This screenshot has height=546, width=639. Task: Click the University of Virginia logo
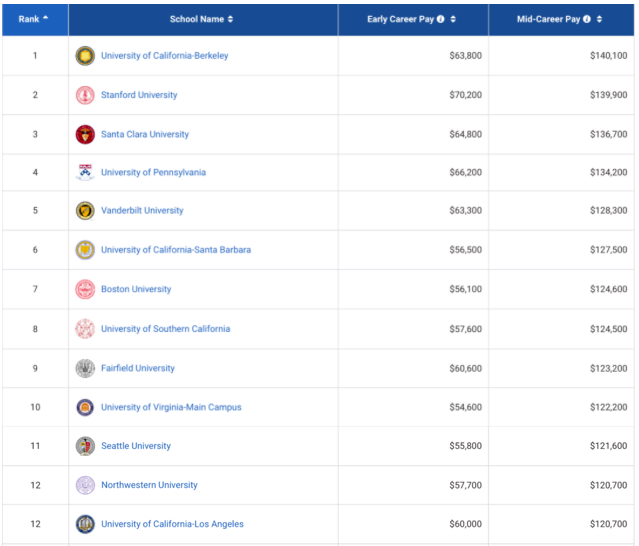[85, 407]
